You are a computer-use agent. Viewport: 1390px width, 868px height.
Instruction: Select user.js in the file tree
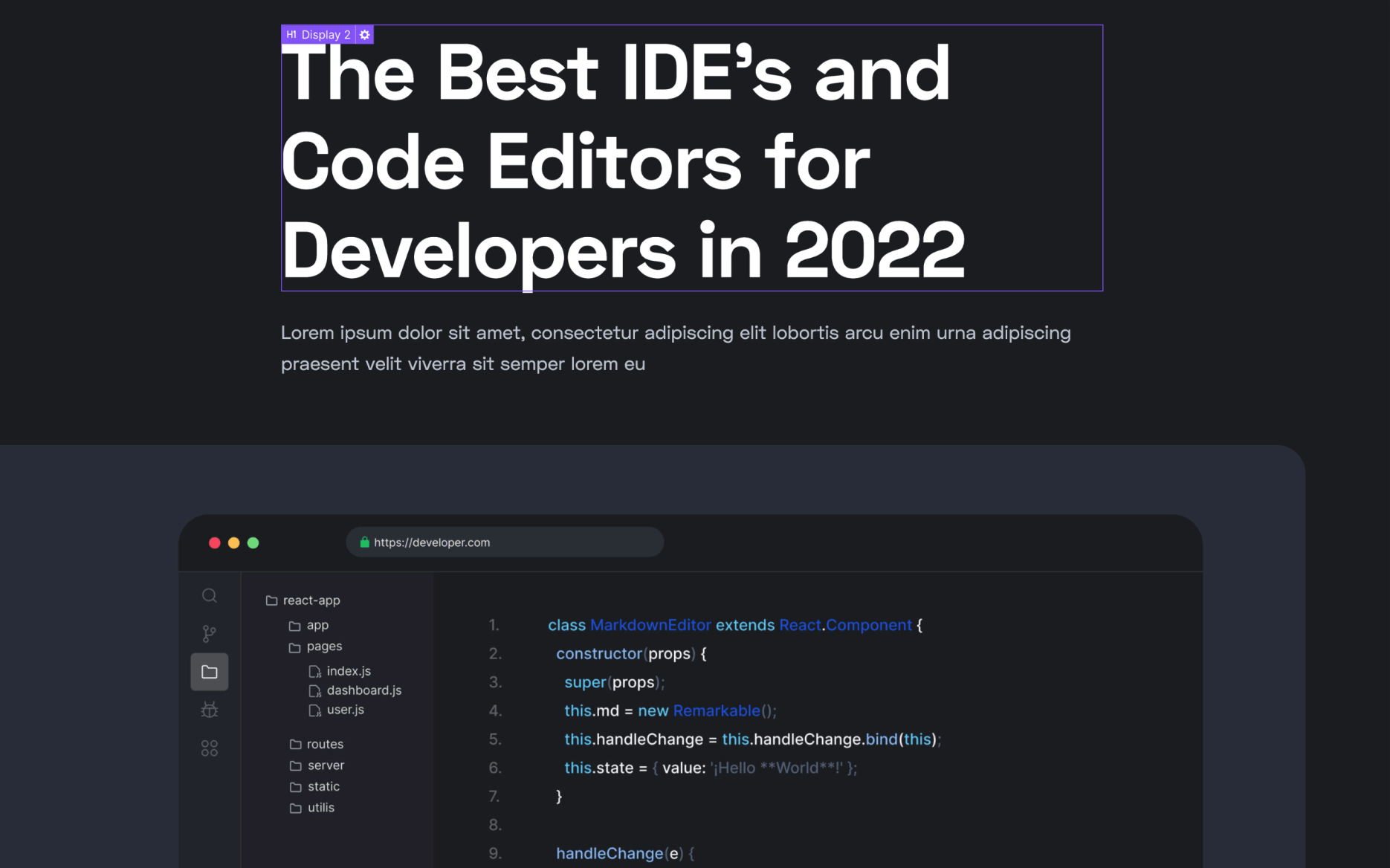[346, 710]
